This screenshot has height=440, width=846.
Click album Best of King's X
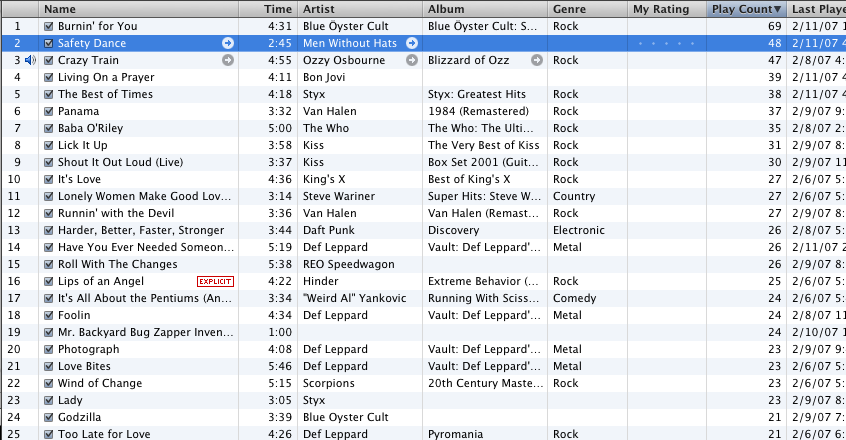click(x=469, y=180)
